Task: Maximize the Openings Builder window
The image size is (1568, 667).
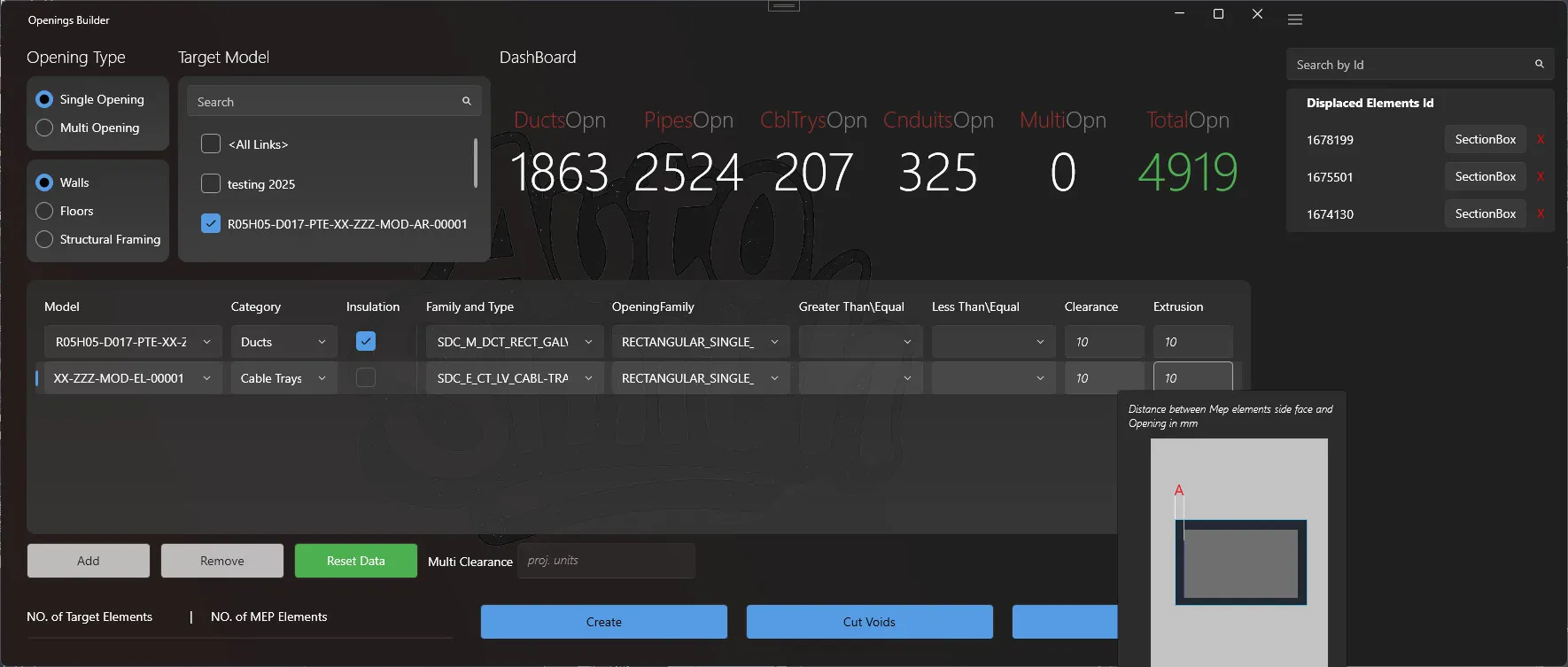Action: click(x=1218, y=14)
